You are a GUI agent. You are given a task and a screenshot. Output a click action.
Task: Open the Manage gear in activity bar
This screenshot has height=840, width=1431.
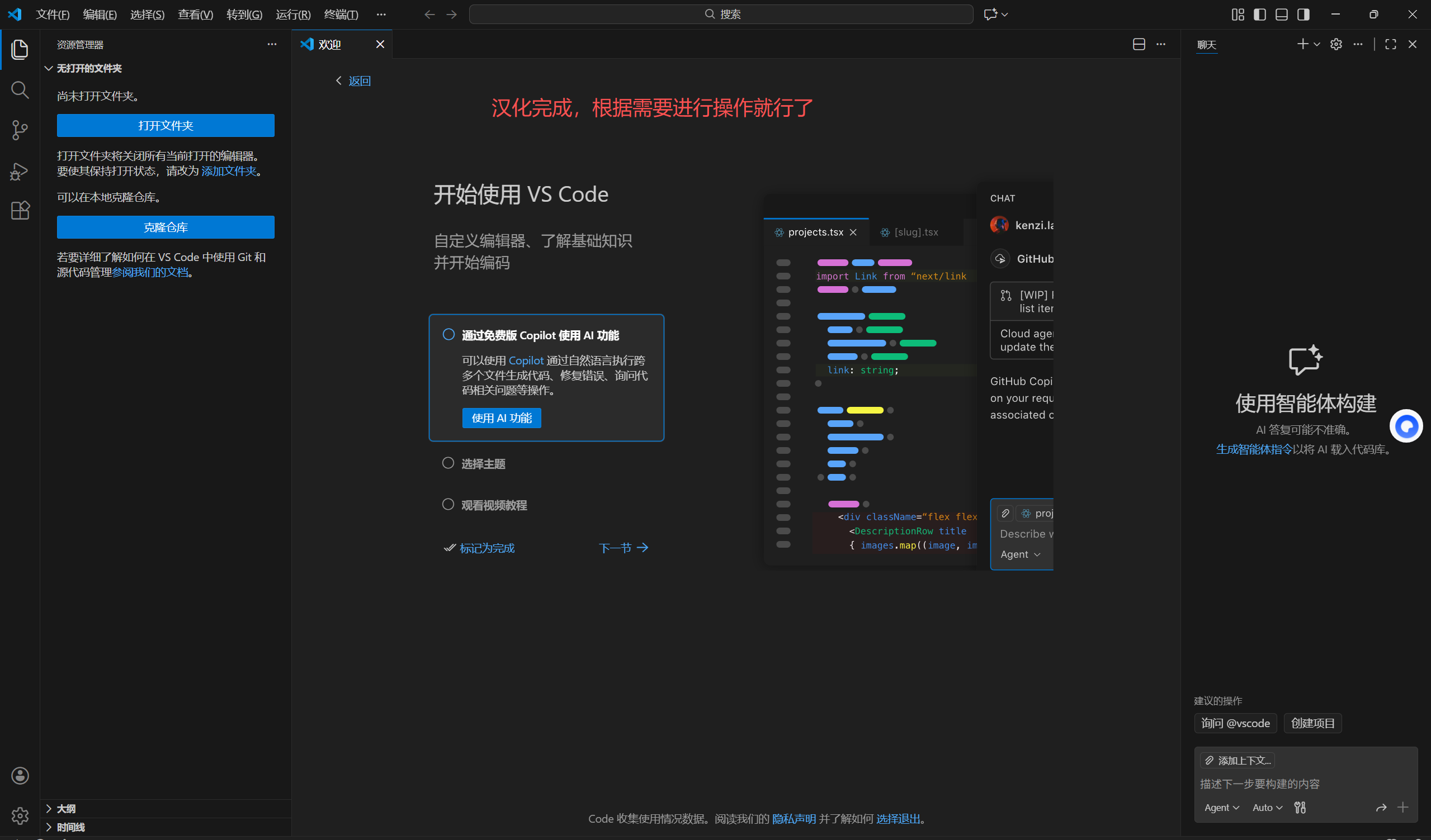coord(20,815)
